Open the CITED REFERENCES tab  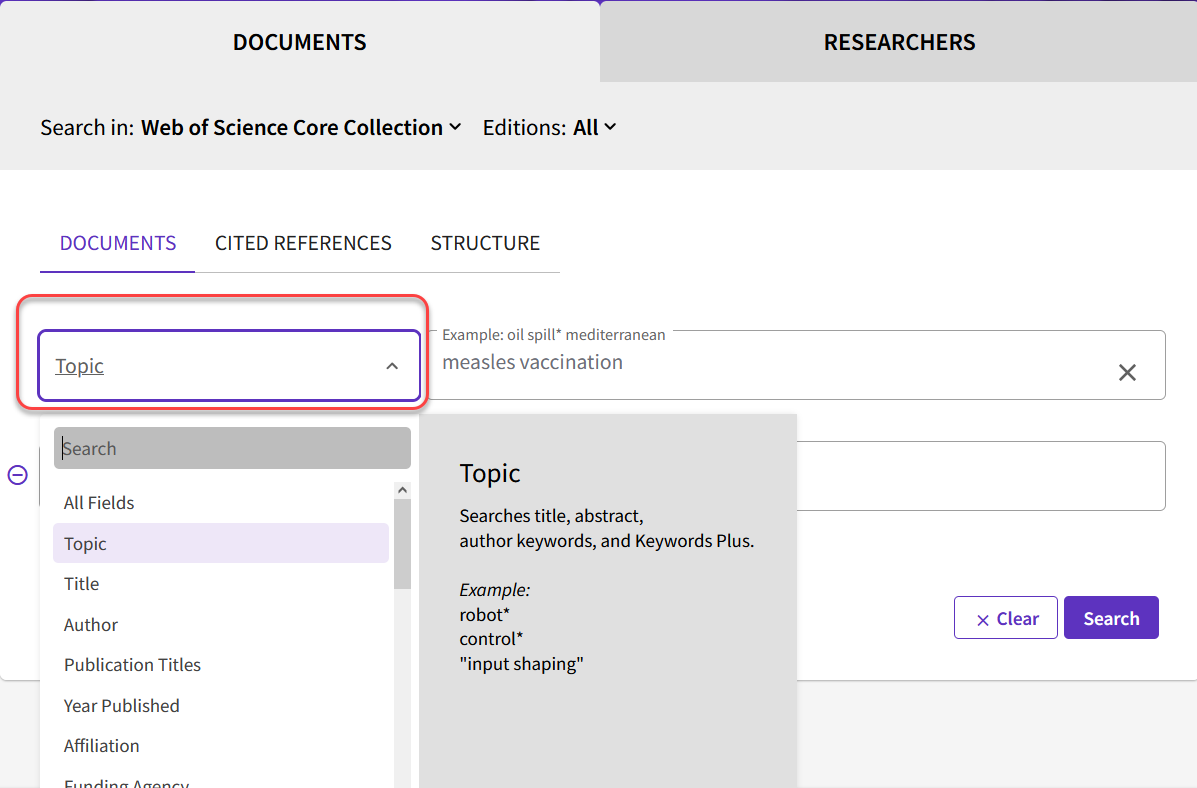(303, 244)
